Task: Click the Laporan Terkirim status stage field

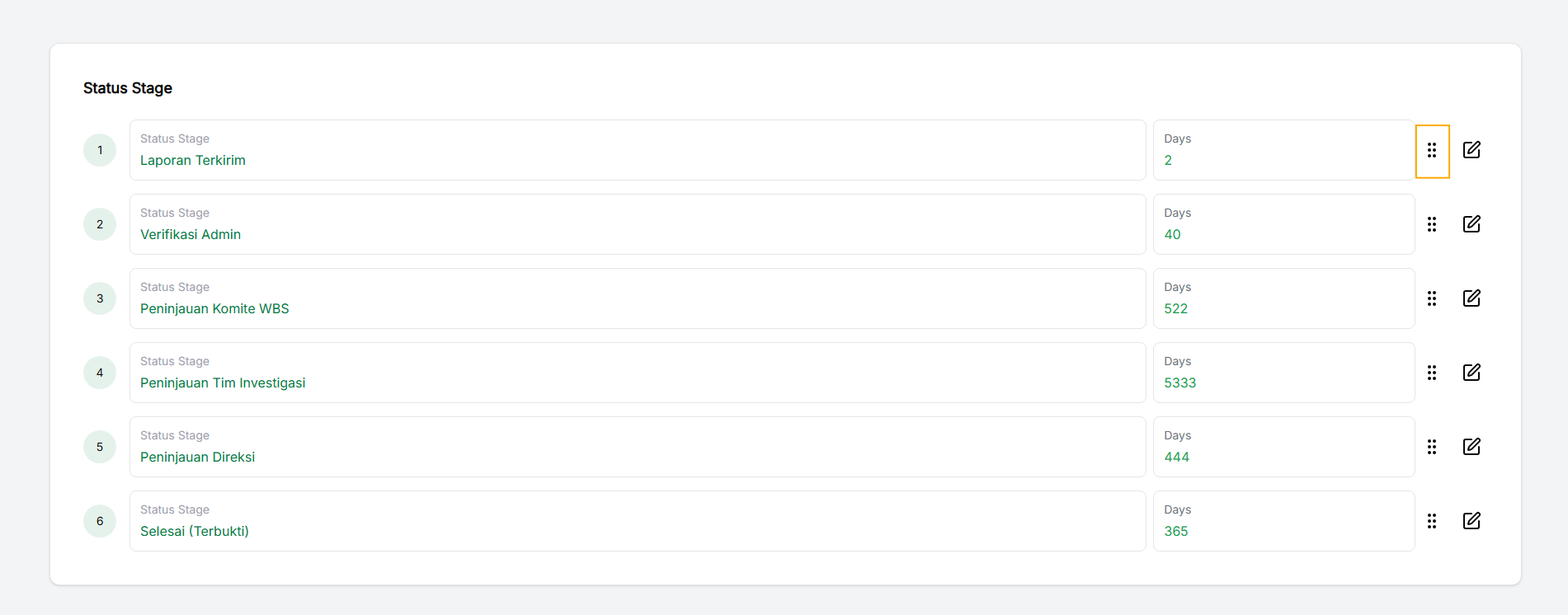Action: (x=637, y=151)
